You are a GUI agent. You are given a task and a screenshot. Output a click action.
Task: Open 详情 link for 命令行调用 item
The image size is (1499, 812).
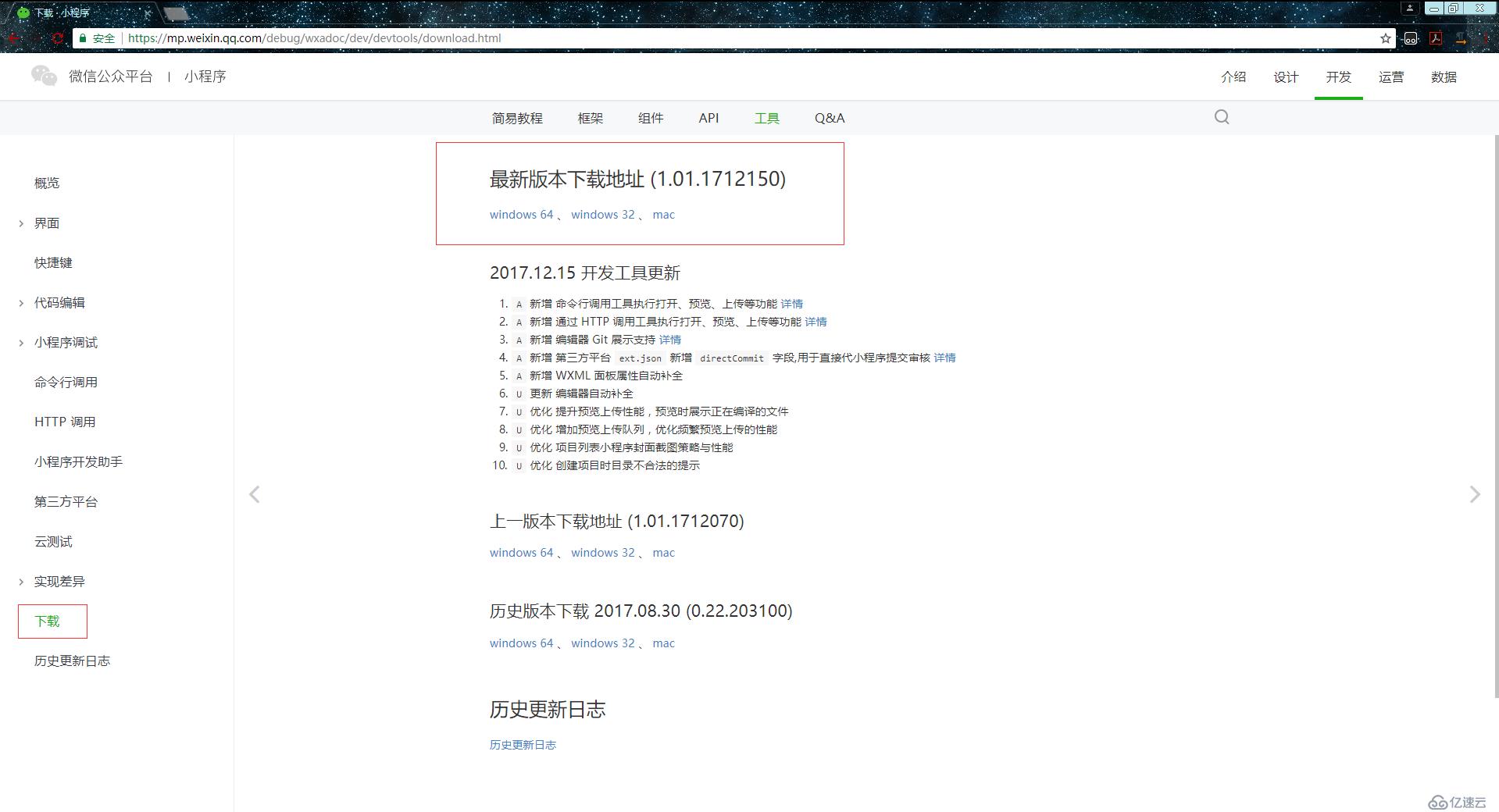click(791, 304)
